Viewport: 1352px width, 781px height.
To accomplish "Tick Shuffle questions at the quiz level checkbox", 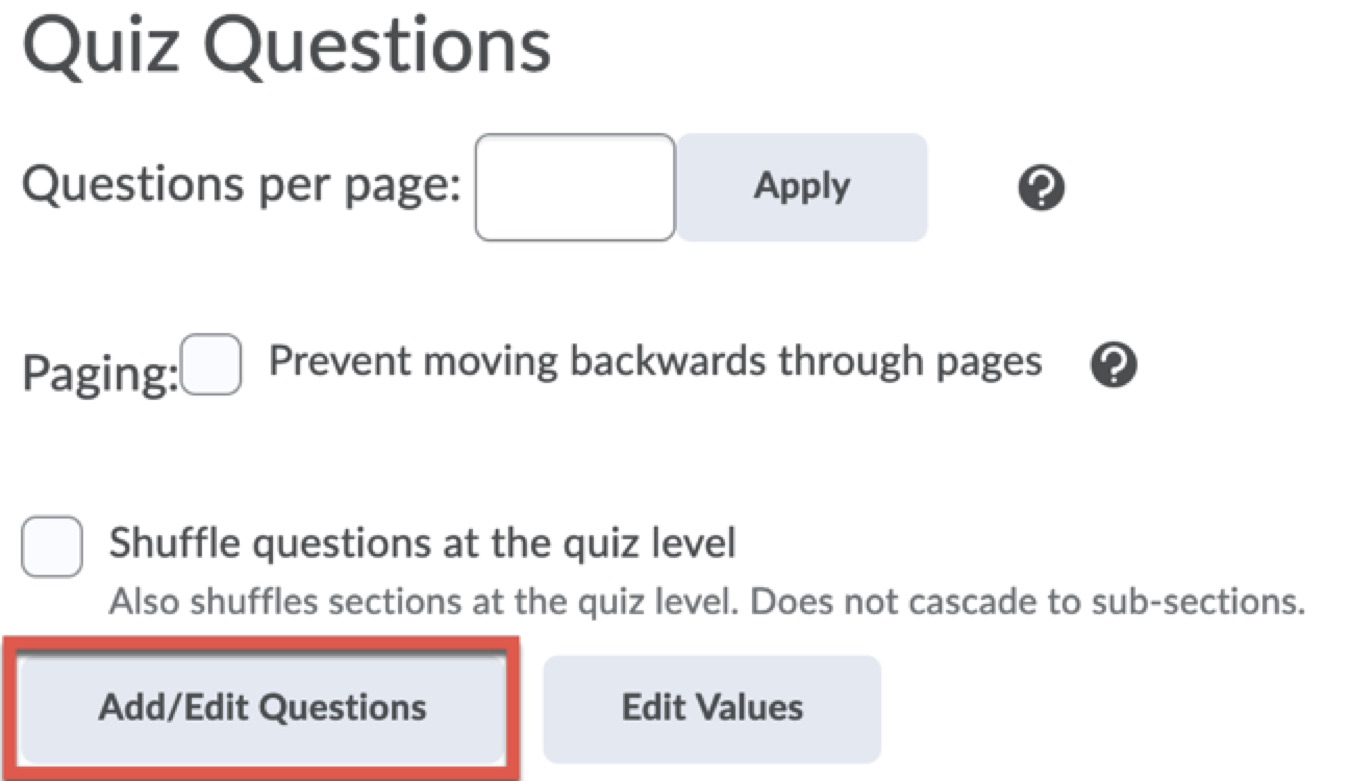I will point(51,546).
